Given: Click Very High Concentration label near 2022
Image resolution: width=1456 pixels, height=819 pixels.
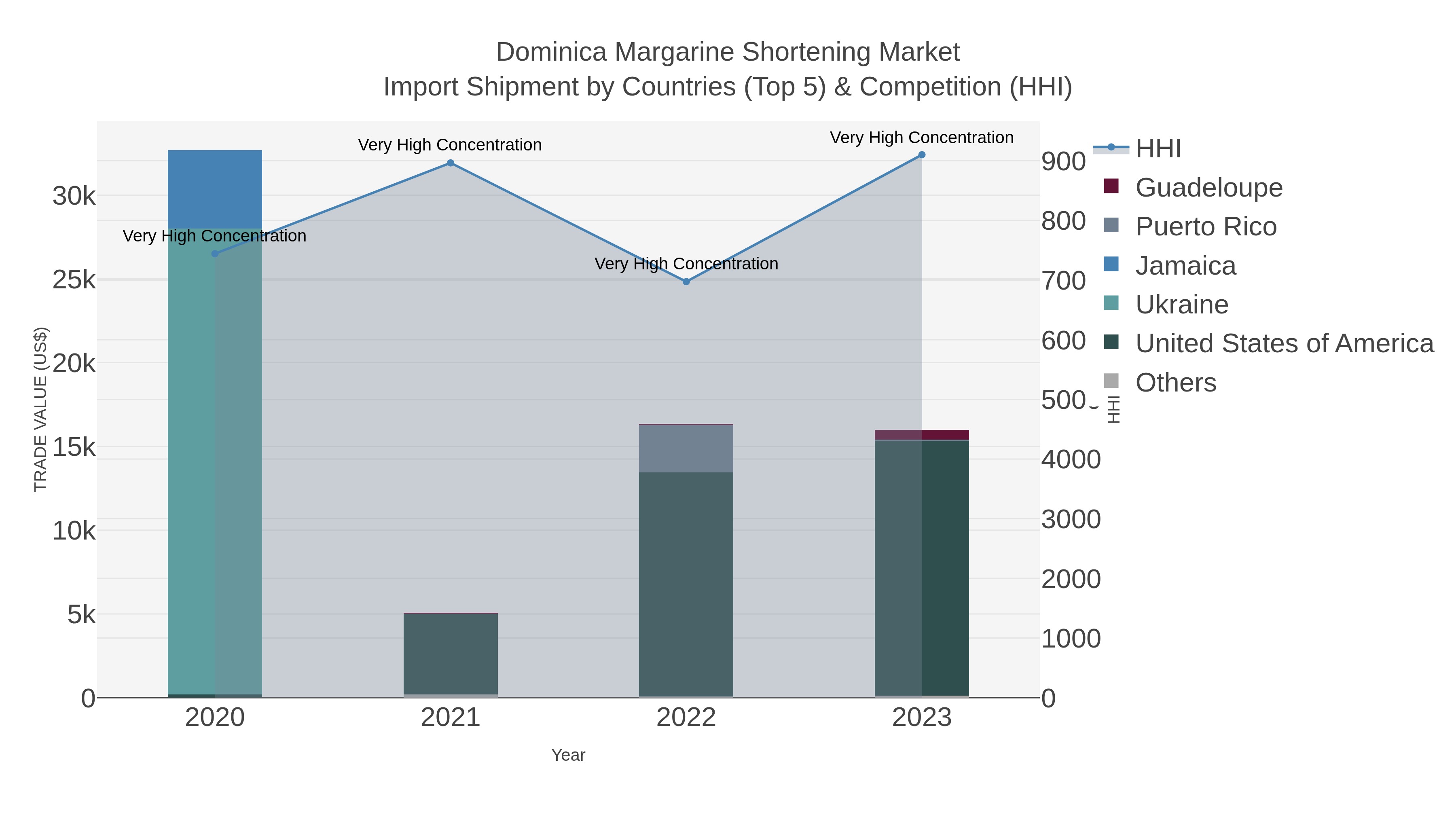Looking at the screenshot, I should [686, 264].
